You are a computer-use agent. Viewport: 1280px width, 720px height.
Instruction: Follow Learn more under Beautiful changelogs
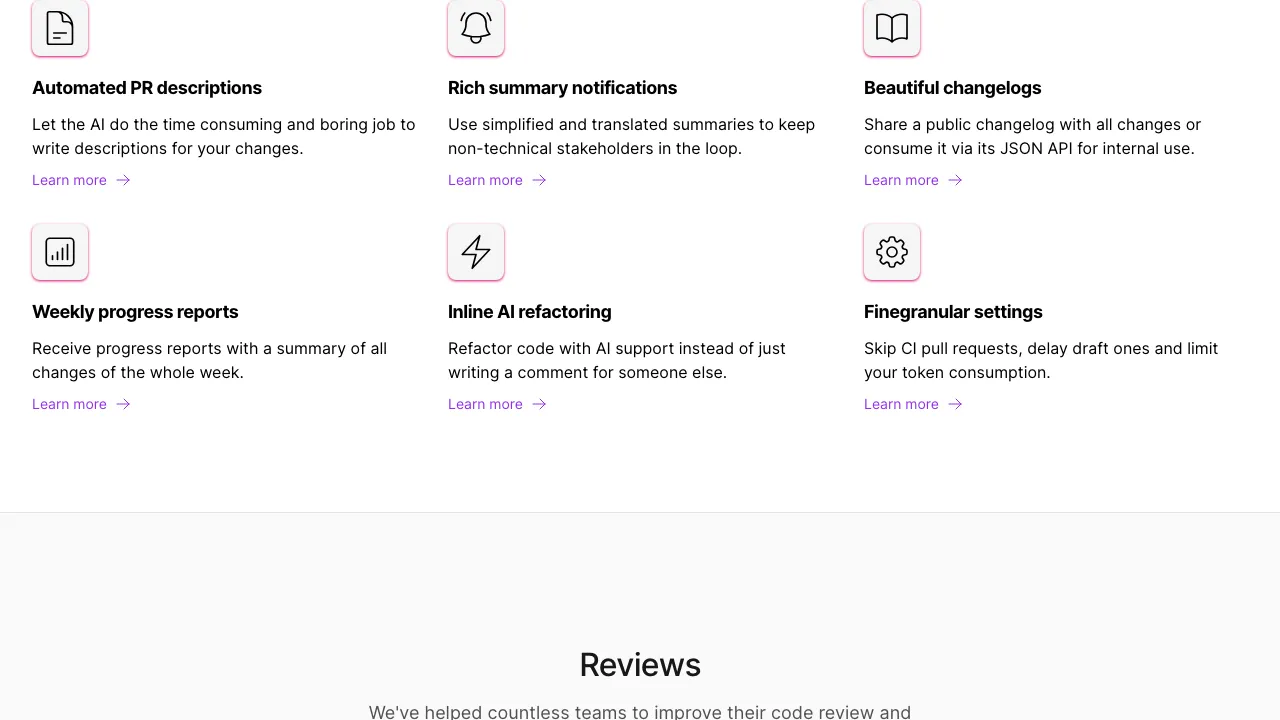pos(901,180)
